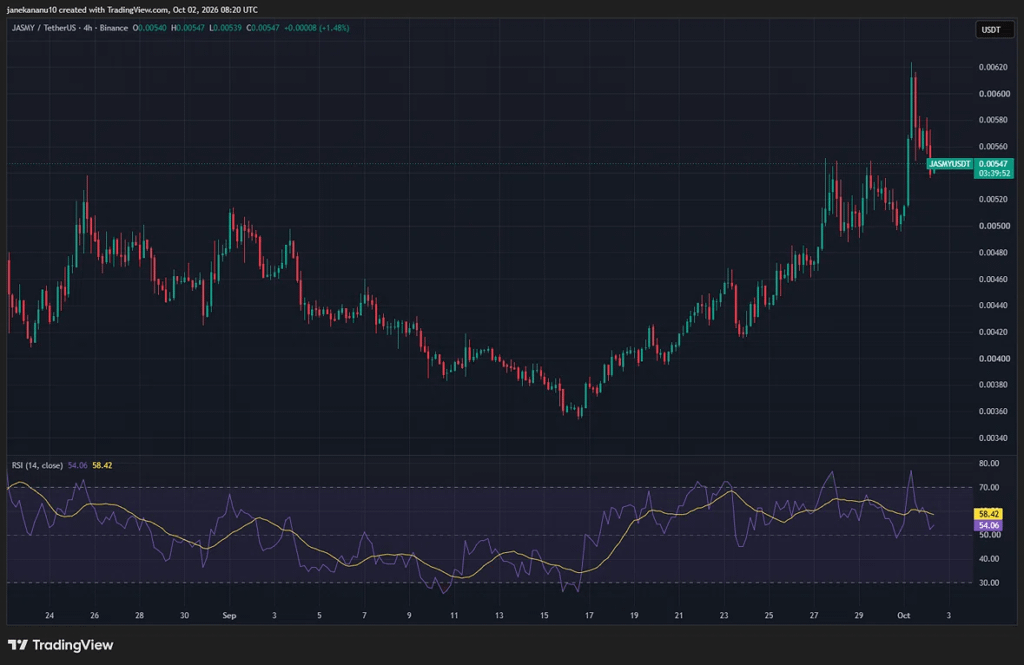
Task: Click the low value L0.00539 in legend
Action: [225, 28]
